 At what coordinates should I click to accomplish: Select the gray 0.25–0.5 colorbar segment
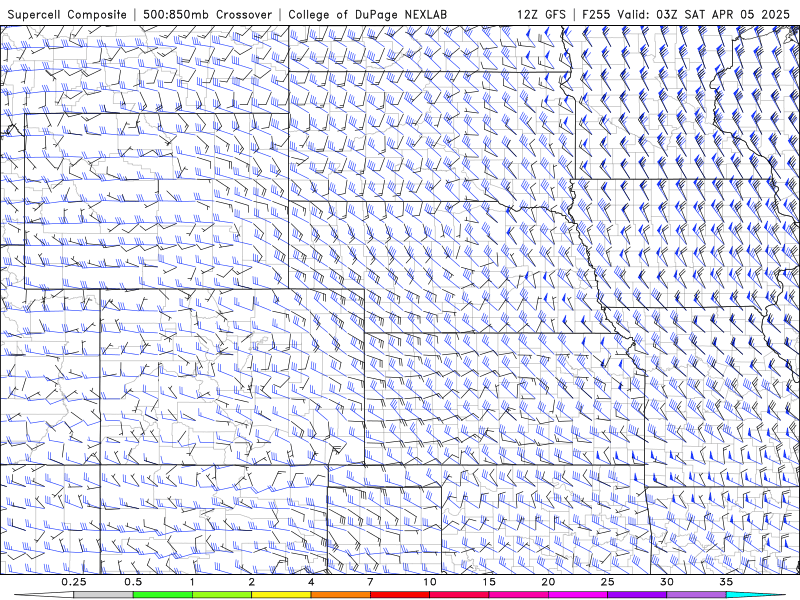pyautogui.click(x=104, y=595)
